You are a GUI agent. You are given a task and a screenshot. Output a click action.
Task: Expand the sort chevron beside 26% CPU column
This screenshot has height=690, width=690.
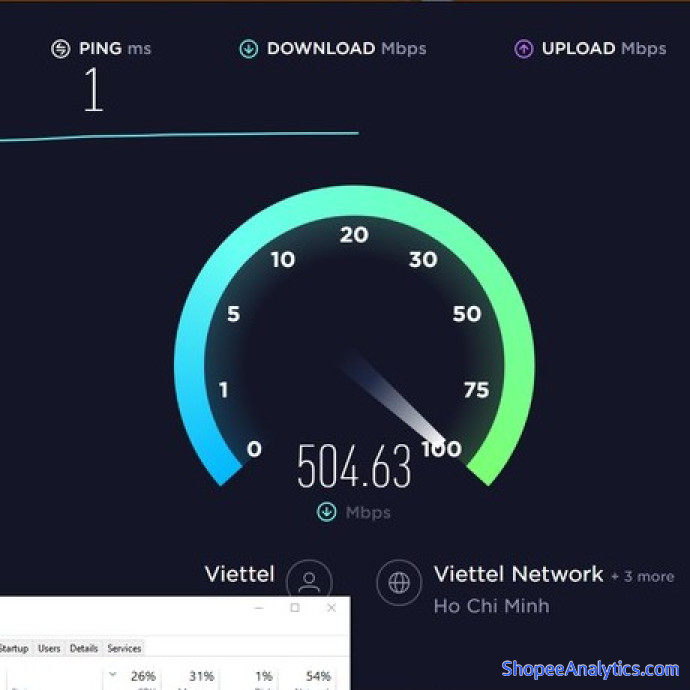[x=113, y=674]
